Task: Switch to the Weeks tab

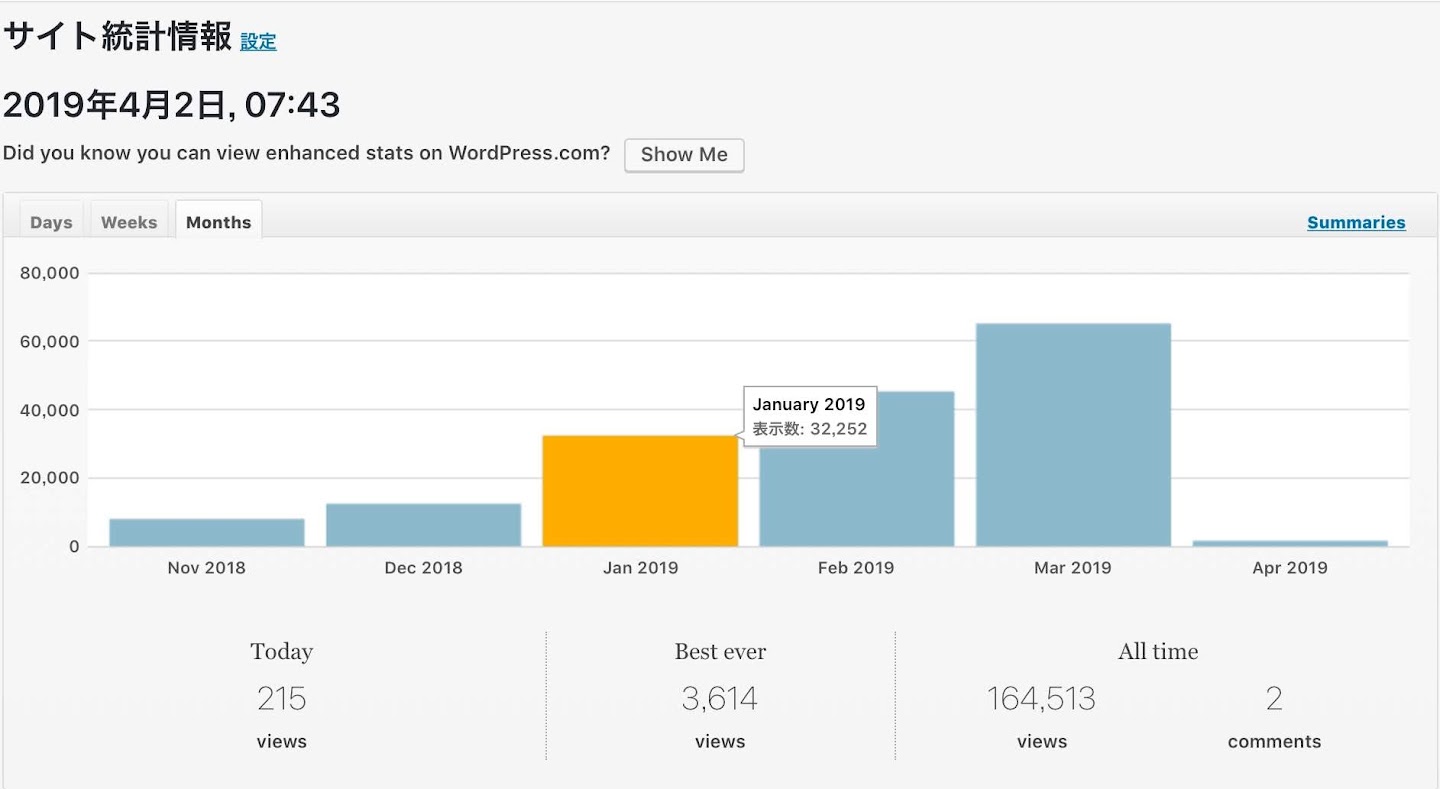Action: tap(129, 222)
